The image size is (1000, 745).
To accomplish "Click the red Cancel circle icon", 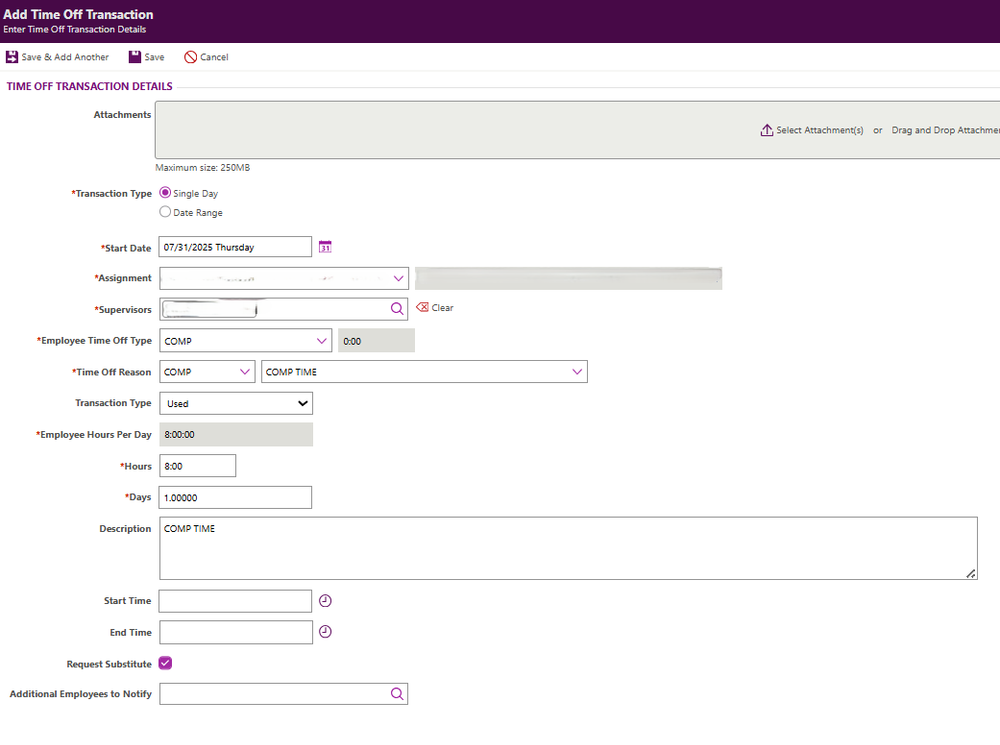I will pos(190,57).
